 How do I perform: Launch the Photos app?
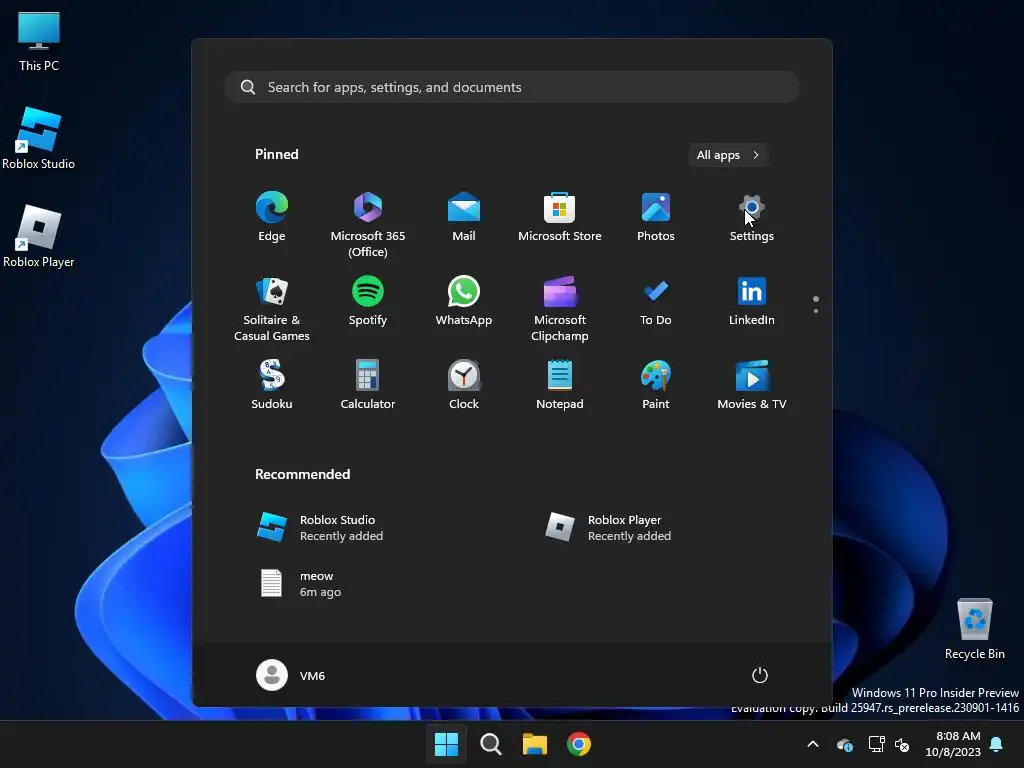pos(656,217)
